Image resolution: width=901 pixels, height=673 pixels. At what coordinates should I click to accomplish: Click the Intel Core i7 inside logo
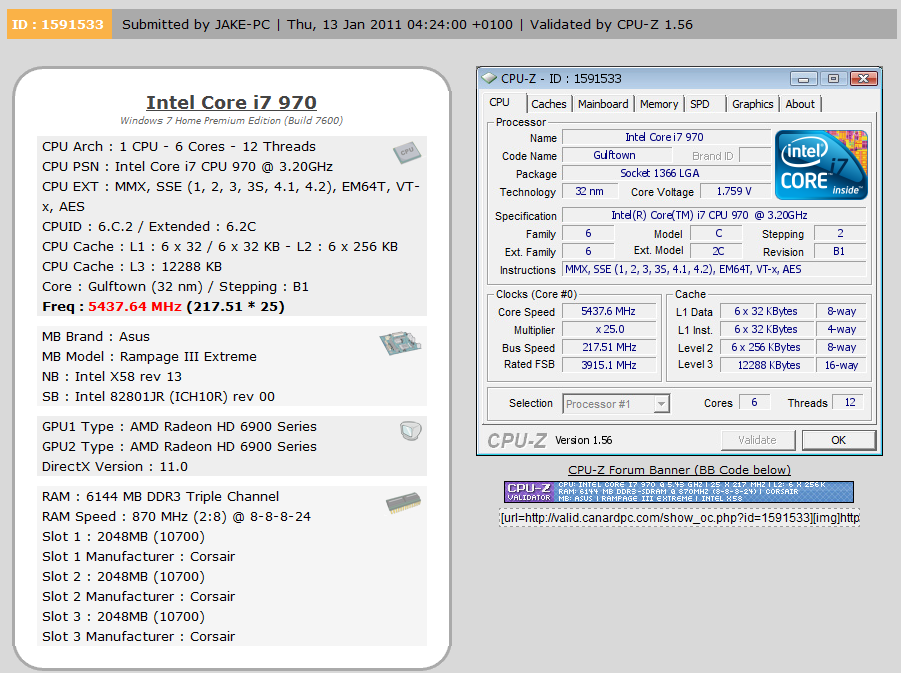click(821, 165)
